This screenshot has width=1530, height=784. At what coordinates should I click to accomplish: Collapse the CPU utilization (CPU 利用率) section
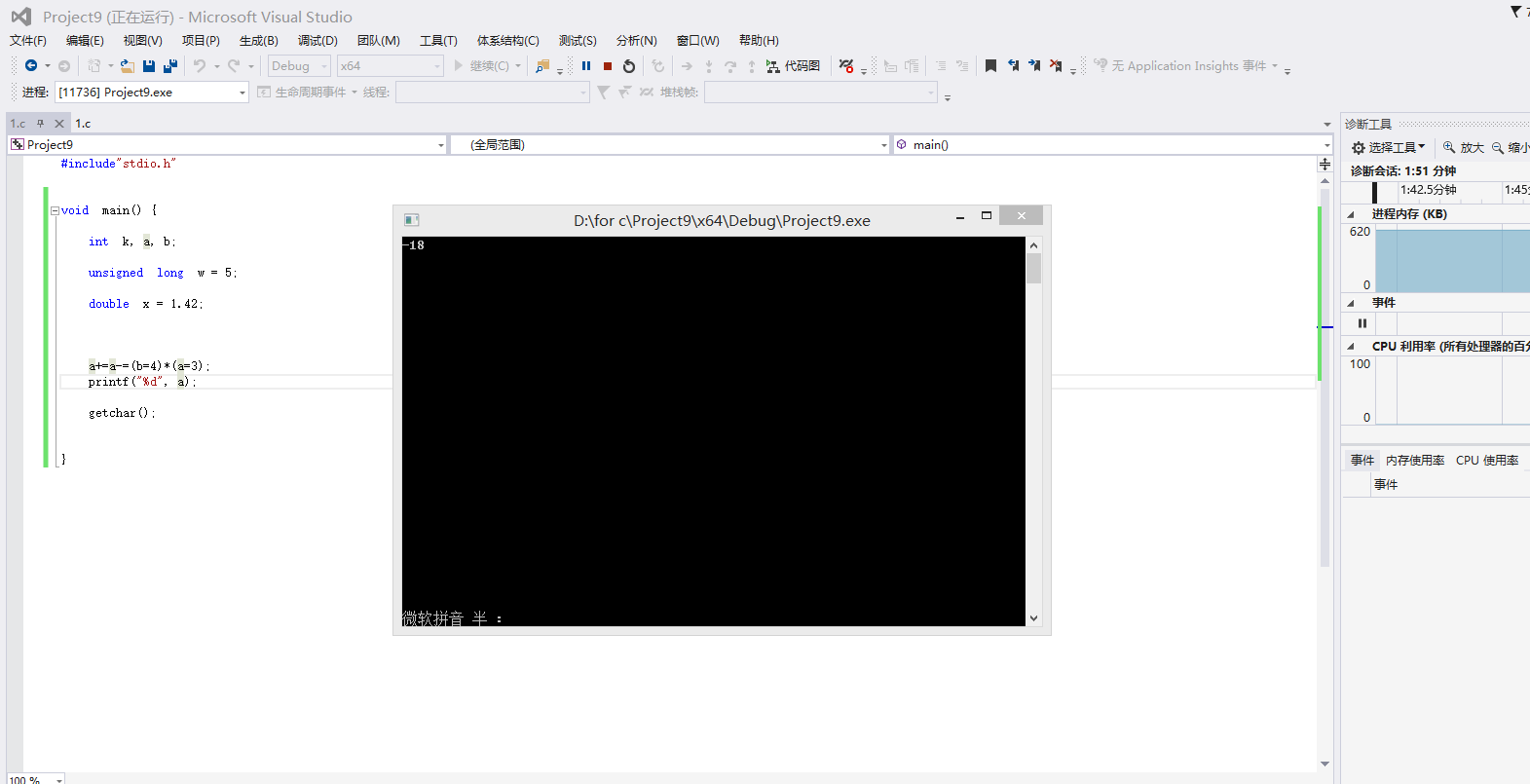[1351, 347]
